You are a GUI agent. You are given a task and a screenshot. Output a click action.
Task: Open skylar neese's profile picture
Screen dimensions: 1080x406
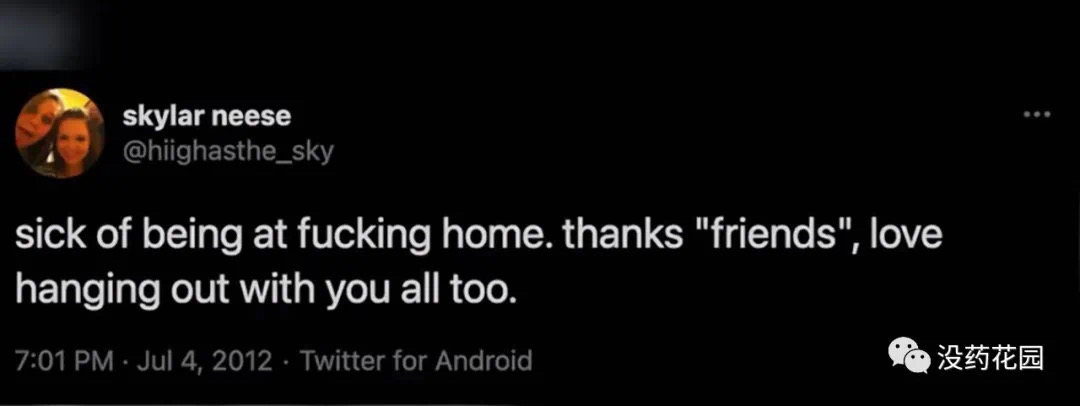coord(59,132)
